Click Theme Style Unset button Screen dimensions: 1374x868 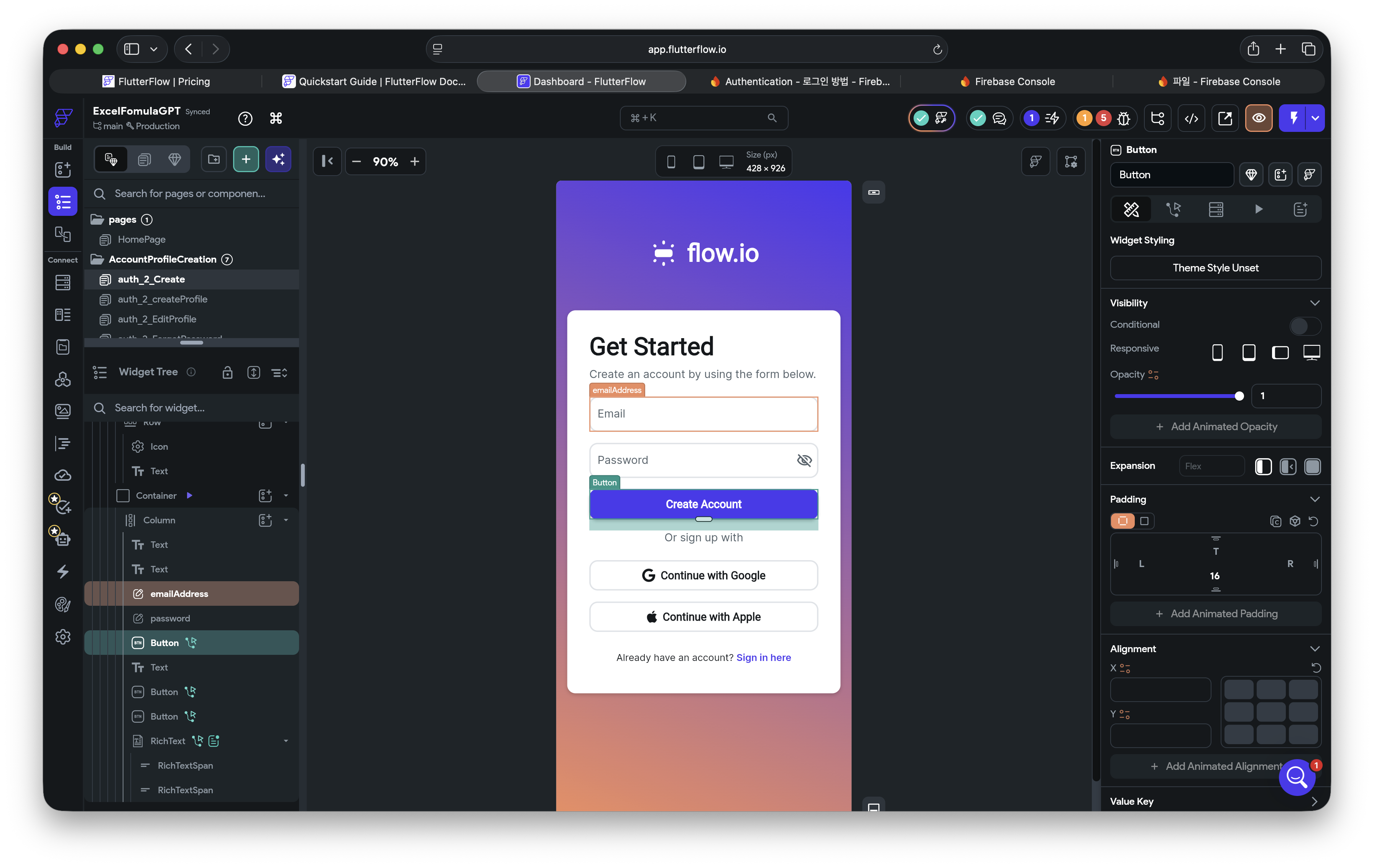pos(1215,268)
